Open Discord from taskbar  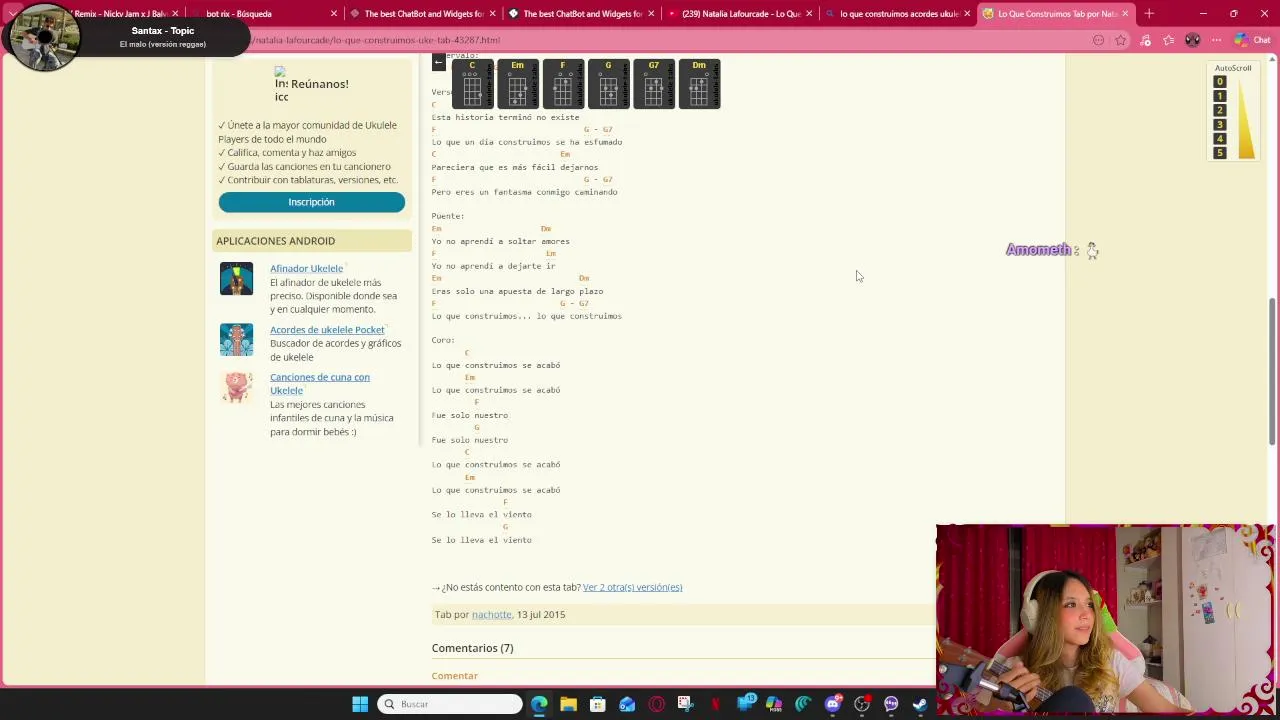[832, 704]
